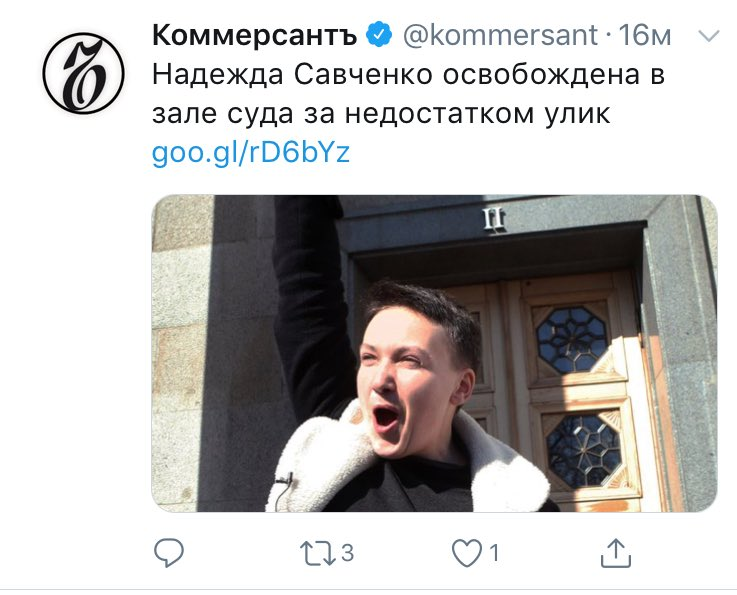Open the attached photo of the woman shouting

tap(434, 353)
